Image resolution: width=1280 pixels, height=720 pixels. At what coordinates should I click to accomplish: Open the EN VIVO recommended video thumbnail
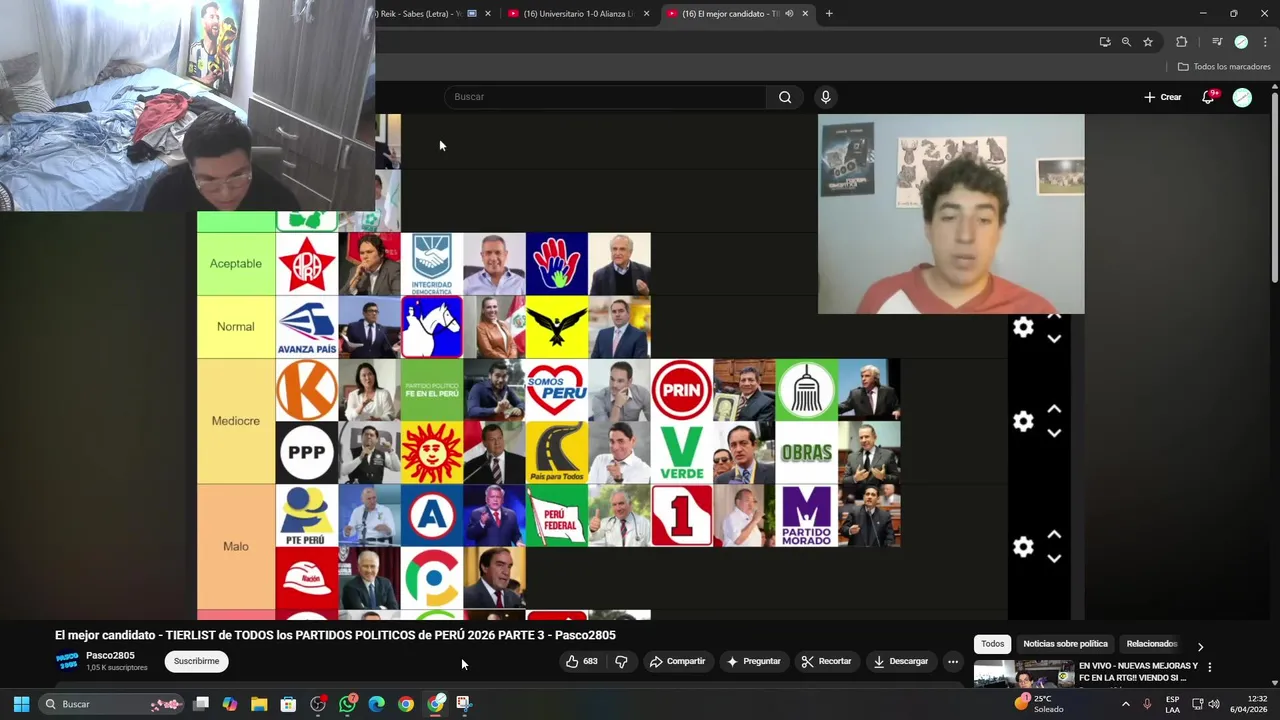point(1023,674)
